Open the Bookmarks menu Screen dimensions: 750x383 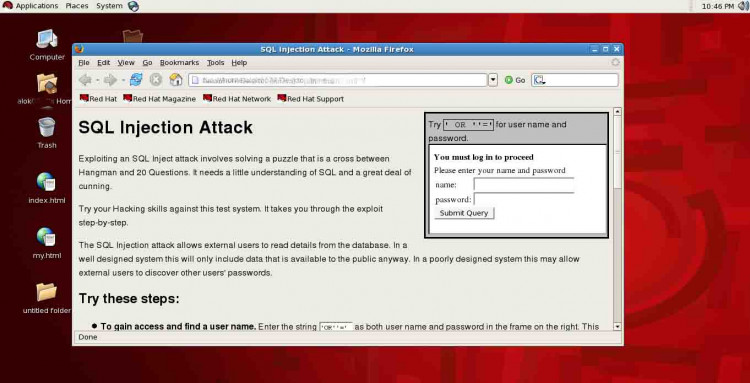click(x=179, y=63)
